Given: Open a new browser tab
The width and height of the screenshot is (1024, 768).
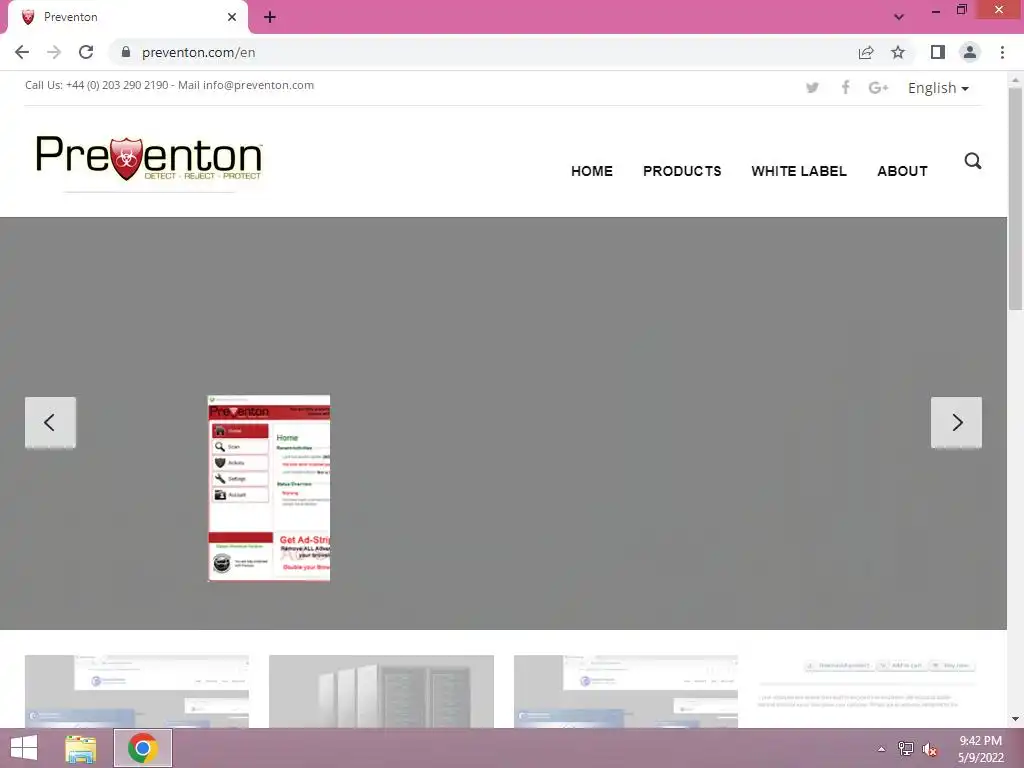Looking at the screenshot, I should [x=270, y=17].
